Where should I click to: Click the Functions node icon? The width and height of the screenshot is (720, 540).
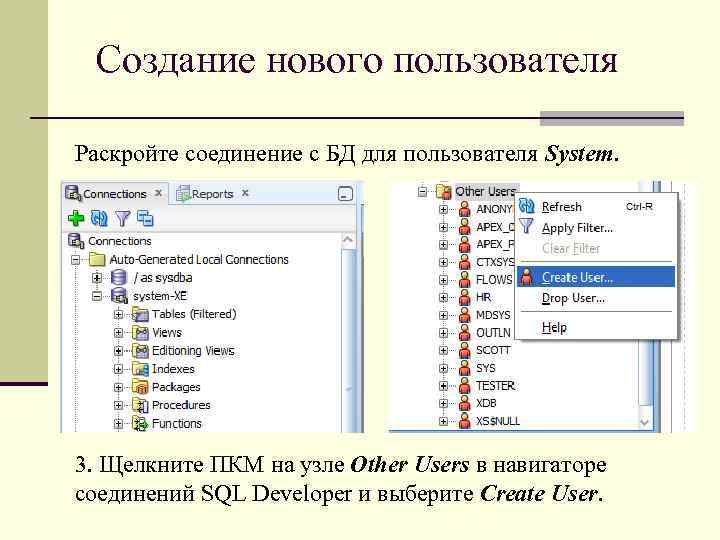[140, 423]
